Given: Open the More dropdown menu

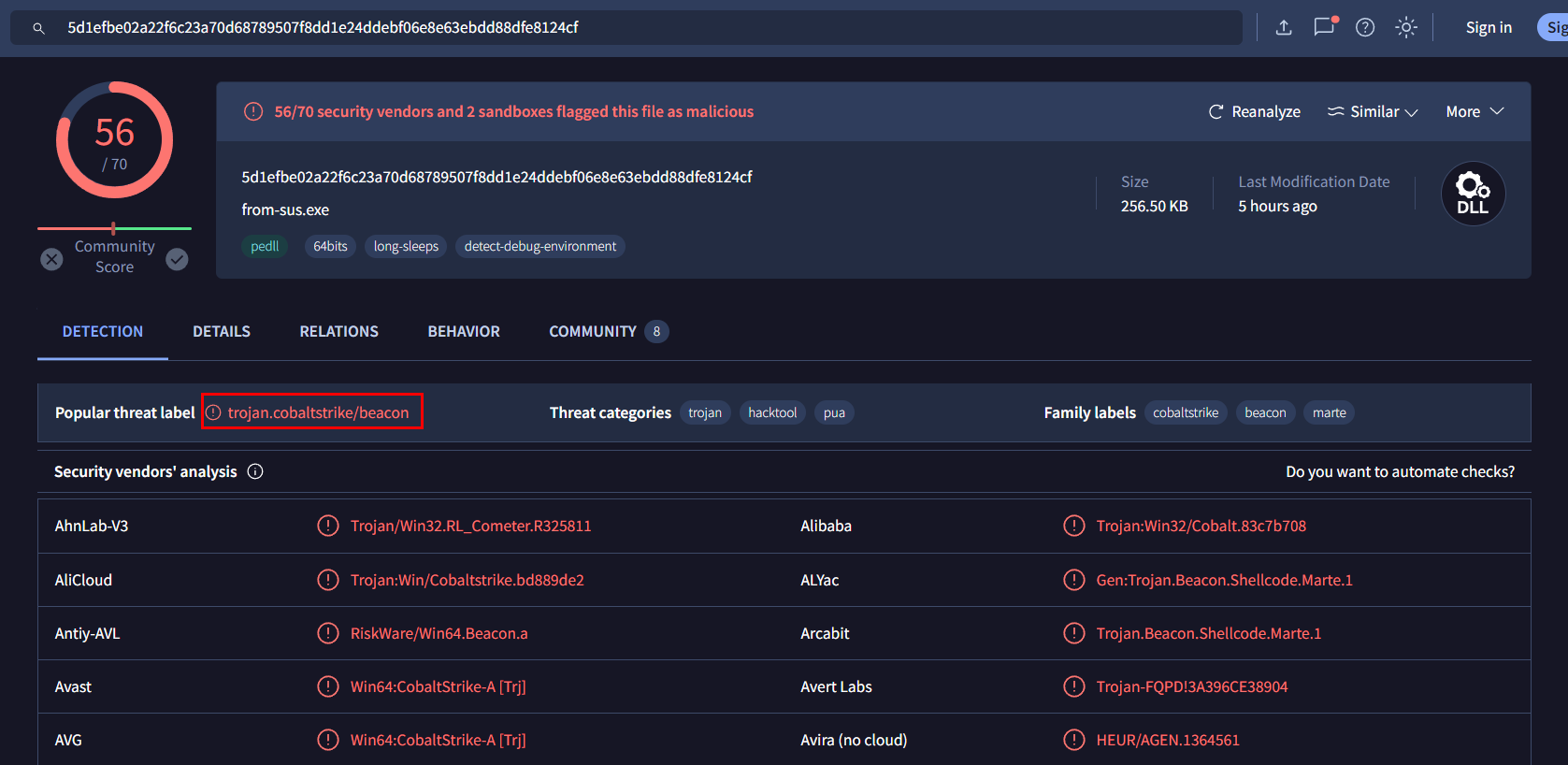Looking at the screenshot, I should click(x=1474, y=111).
